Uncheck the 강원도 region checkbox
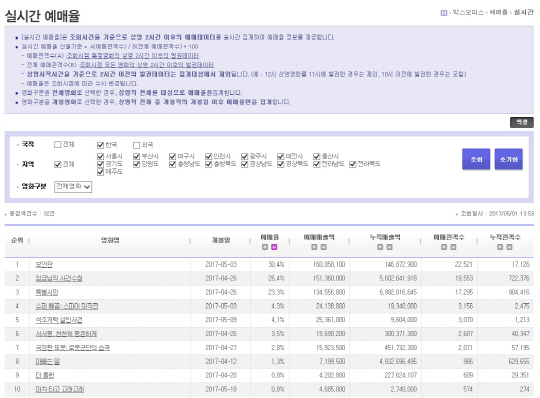The image size is (540, 398). click(x=136, y=164)
